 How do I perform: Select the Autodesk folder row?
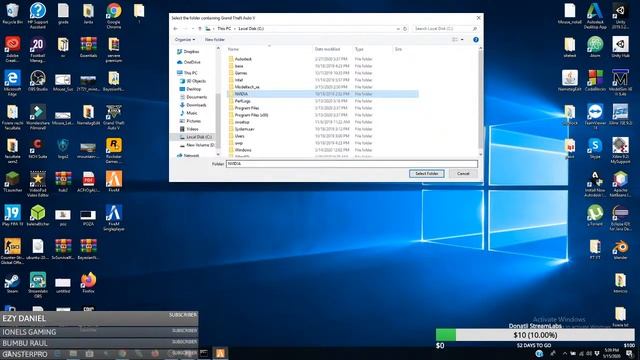point(322,59)
